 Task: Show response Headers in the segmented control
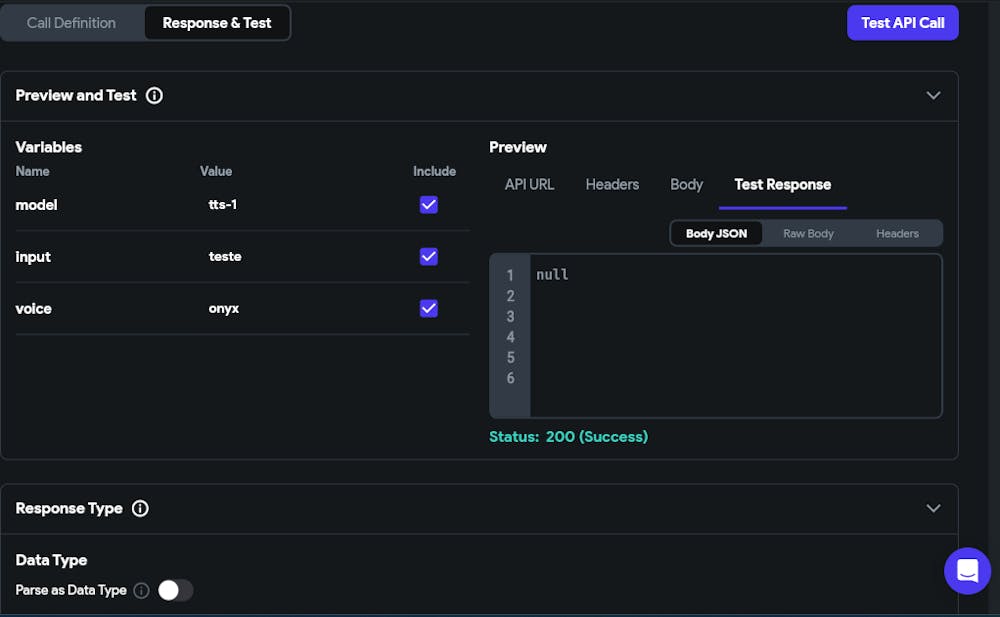coord(897,233)
